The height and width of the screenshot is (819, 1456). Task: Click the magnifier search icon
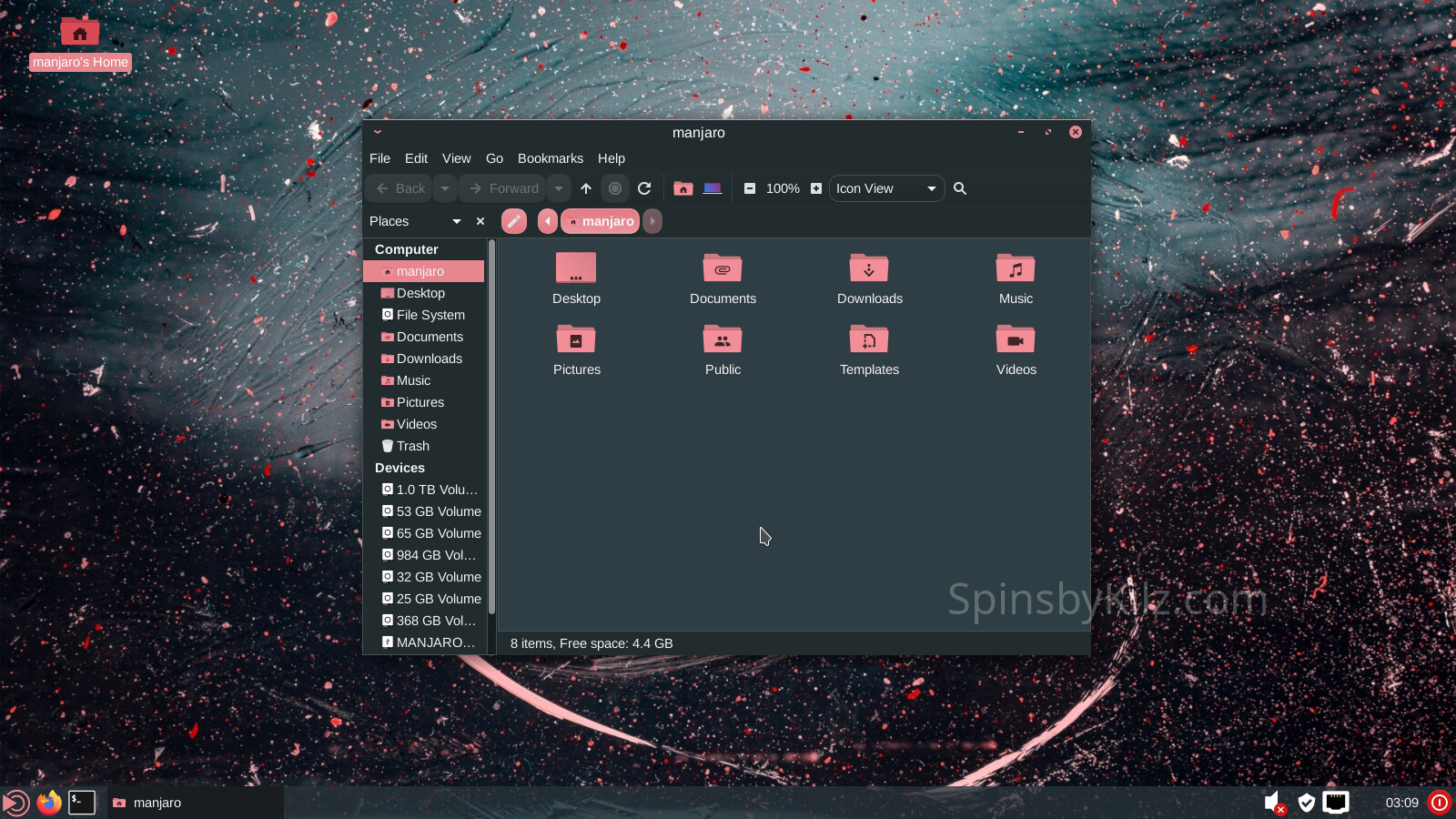[x=960, y=188]
